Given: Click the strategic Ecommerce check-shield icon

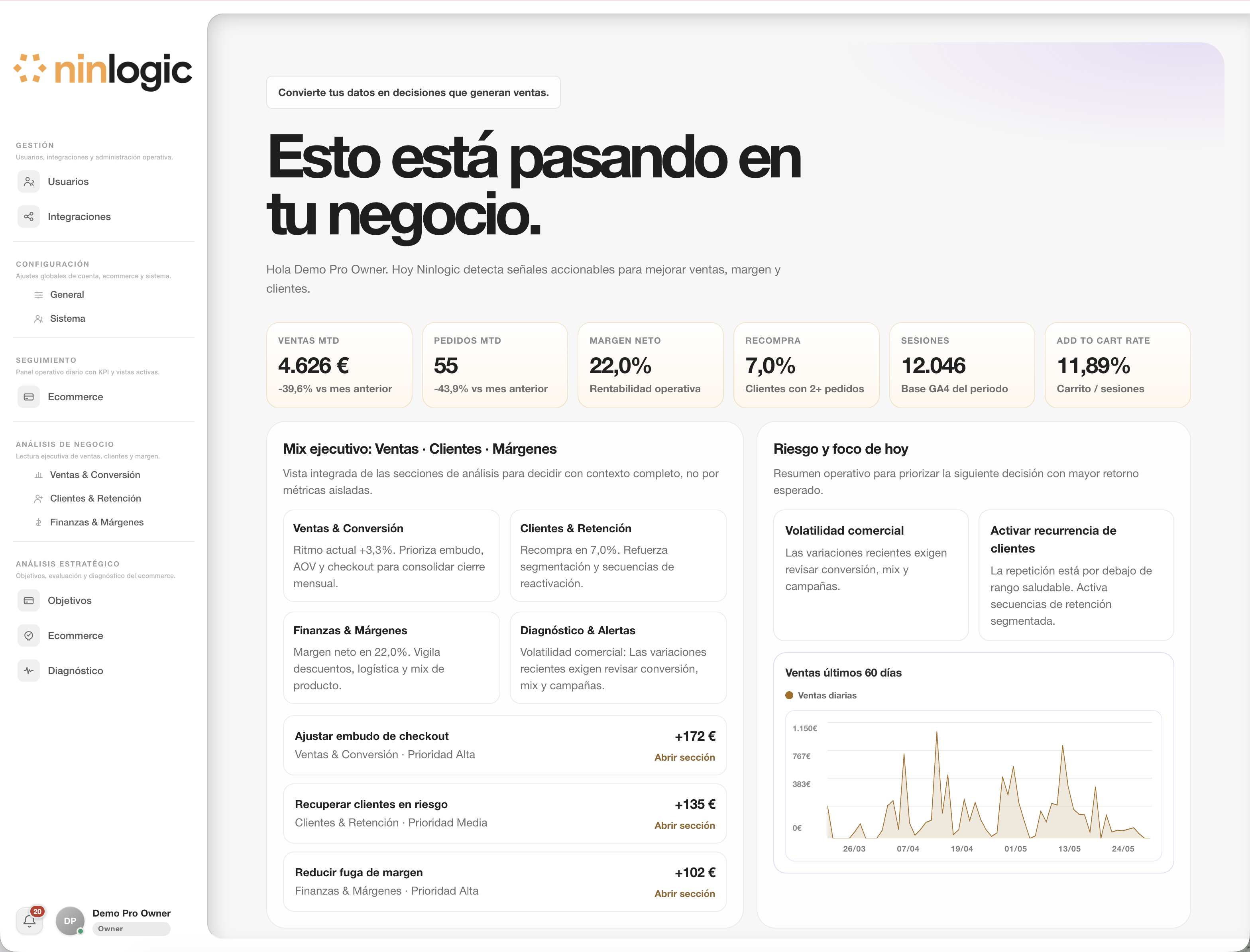Looking at the screenshot, I should coord(29,636).
